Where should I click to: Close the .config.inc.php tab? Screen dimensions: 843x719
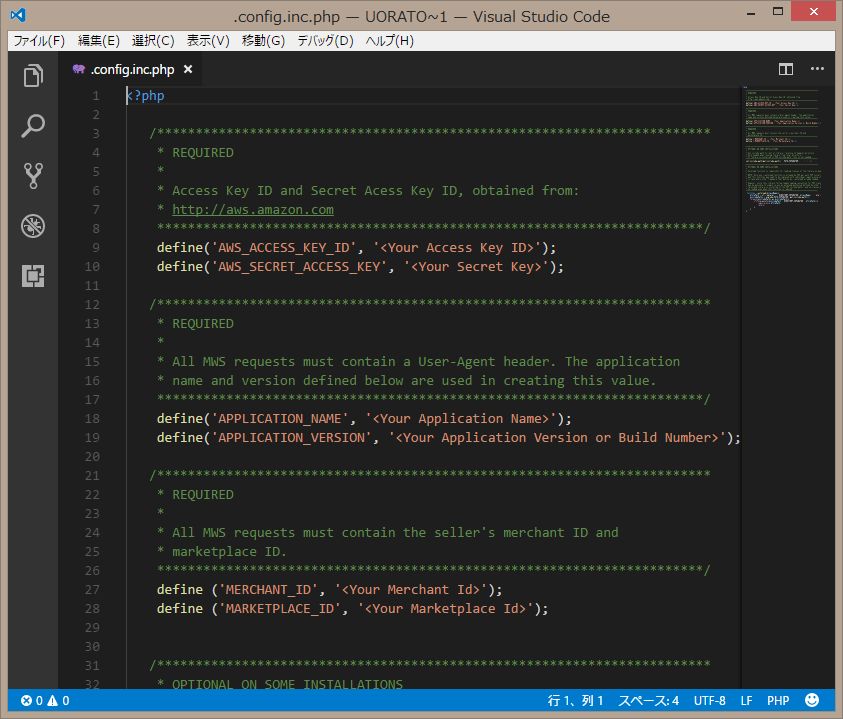pyautogui.click(x=188, y=69)
